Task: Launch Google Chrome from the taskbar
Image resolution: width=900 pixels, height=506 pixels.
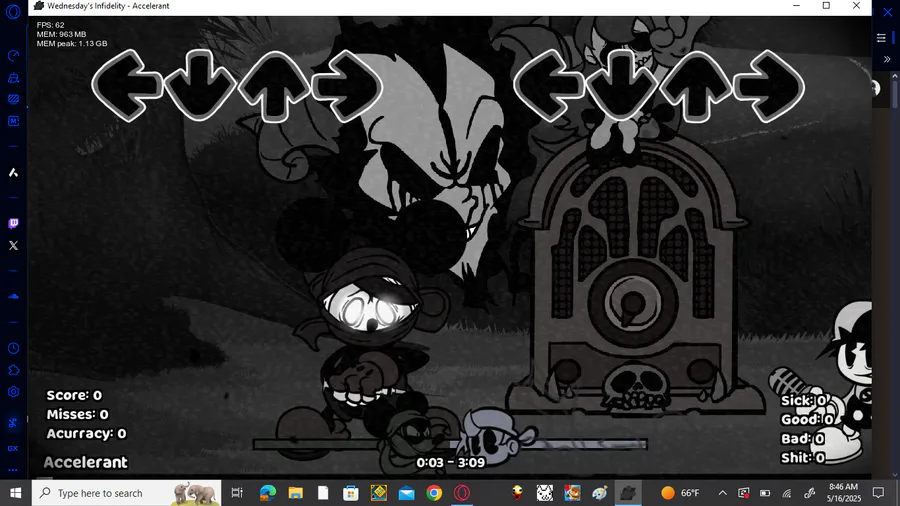Action: pyautogui.click(x=434, y=493)
